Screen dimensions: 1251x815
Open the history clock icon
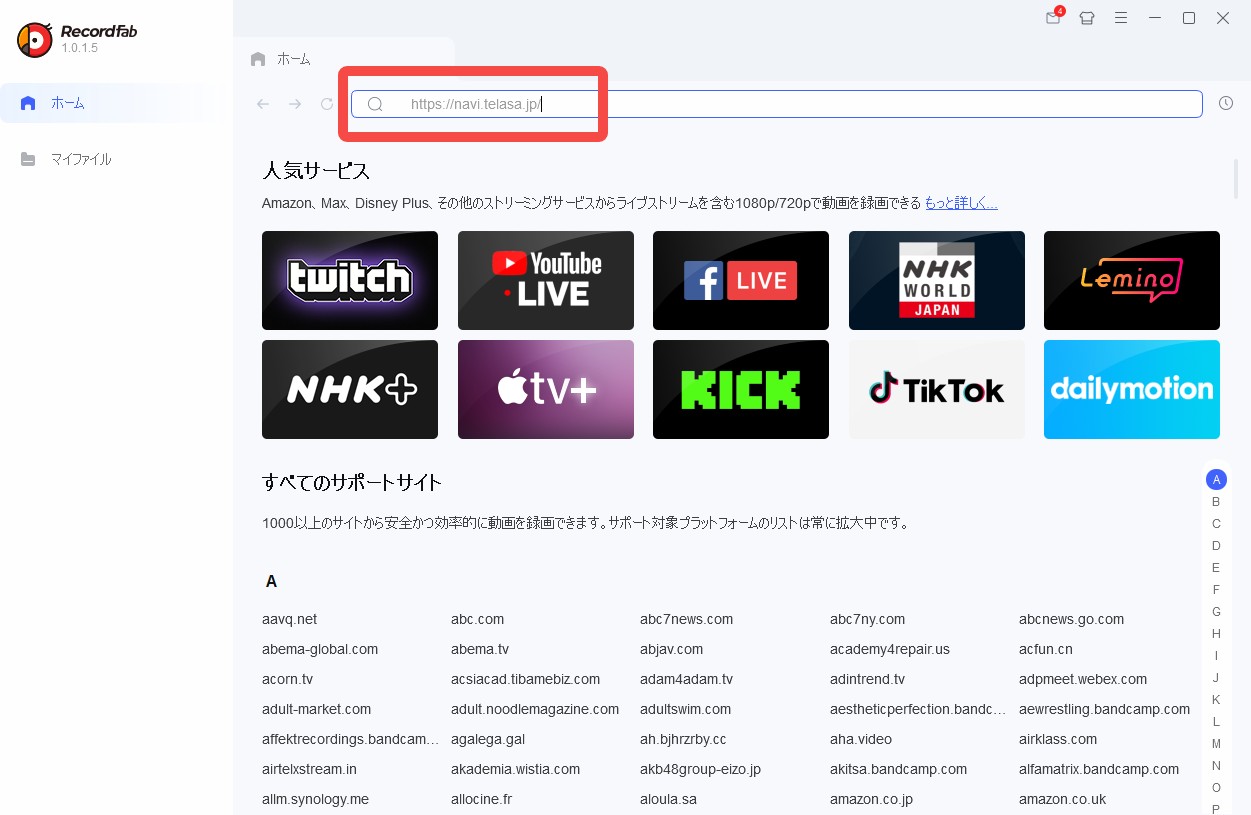(1226, 103)
